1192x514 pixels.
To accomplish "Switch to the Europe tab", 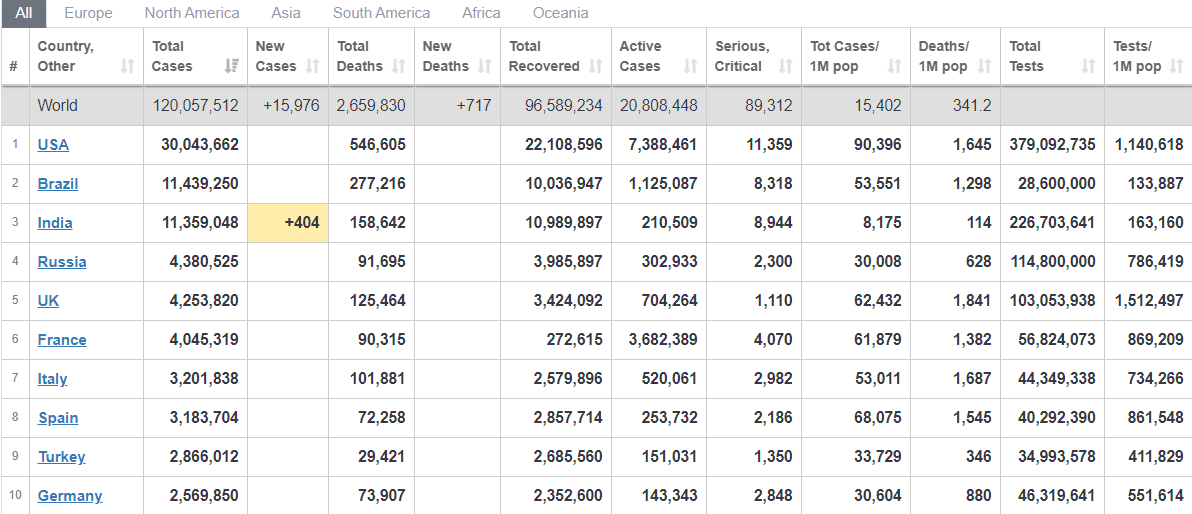I will pyautogui.click(x=88, y=13).
